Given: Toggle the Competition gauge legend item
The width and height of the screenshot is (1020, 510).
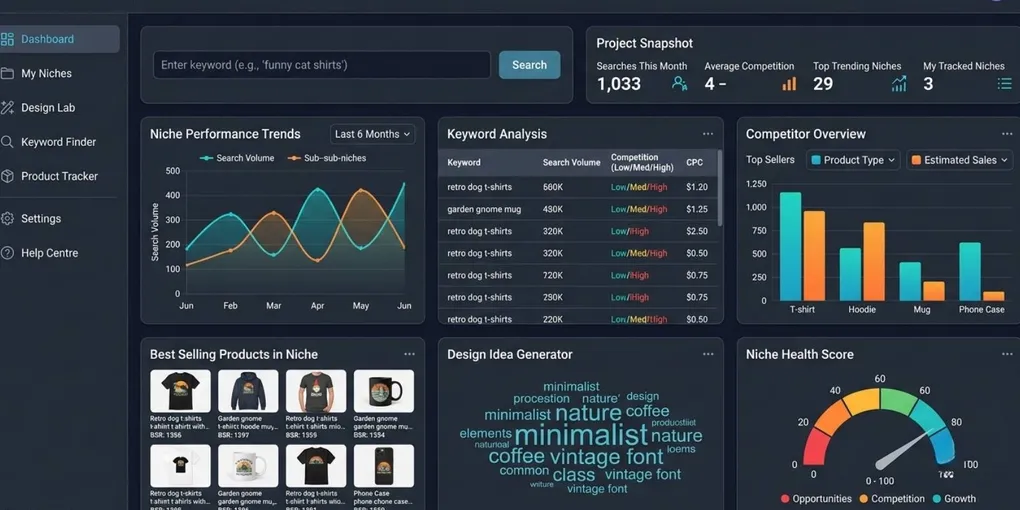Looking at the screenshot, I should coord(892,499).
